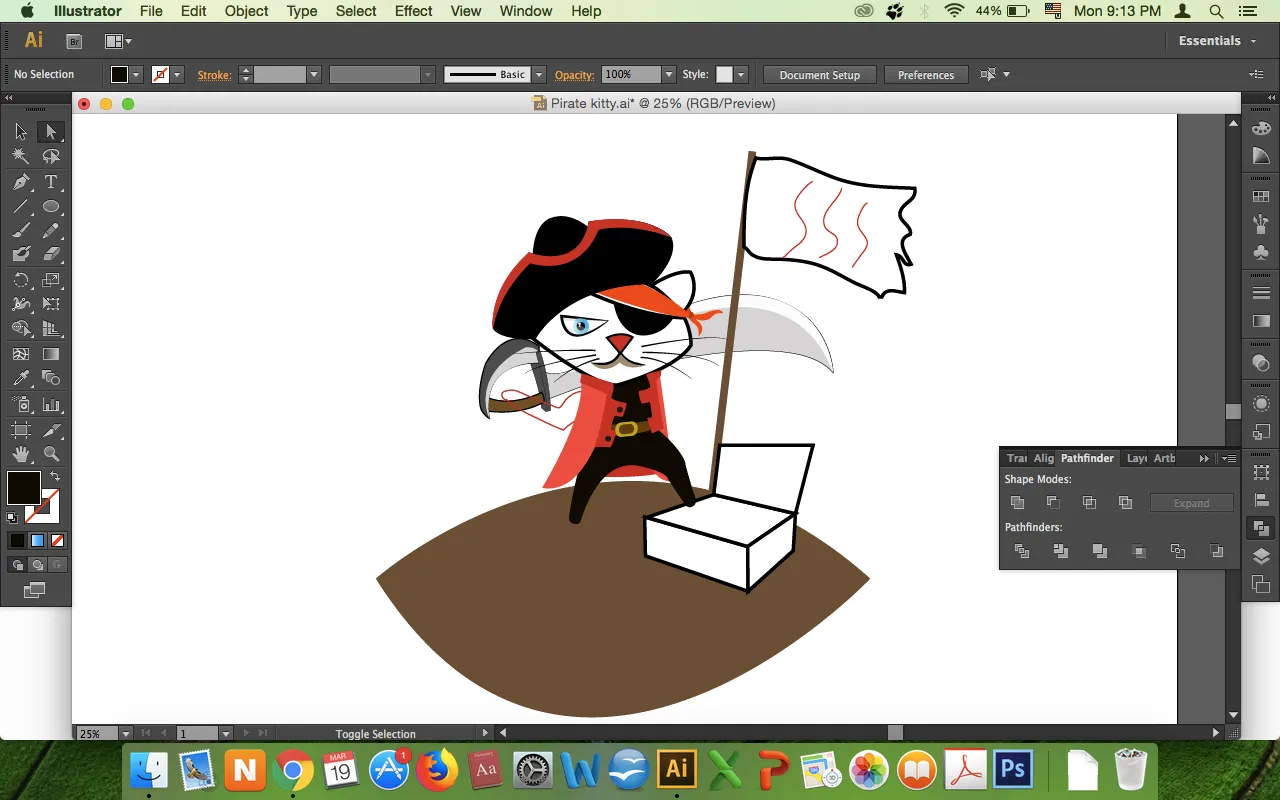This screenshot has width=1280, height=800.
Task: Click the Opacity panel link
Action: 575,75
